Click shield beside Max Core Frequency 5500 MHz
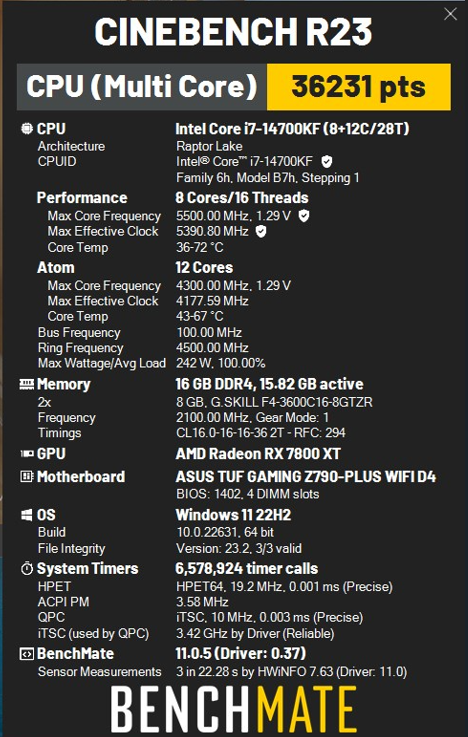The width and height of the screenshot is (468, 737). (x=304, y=216)
